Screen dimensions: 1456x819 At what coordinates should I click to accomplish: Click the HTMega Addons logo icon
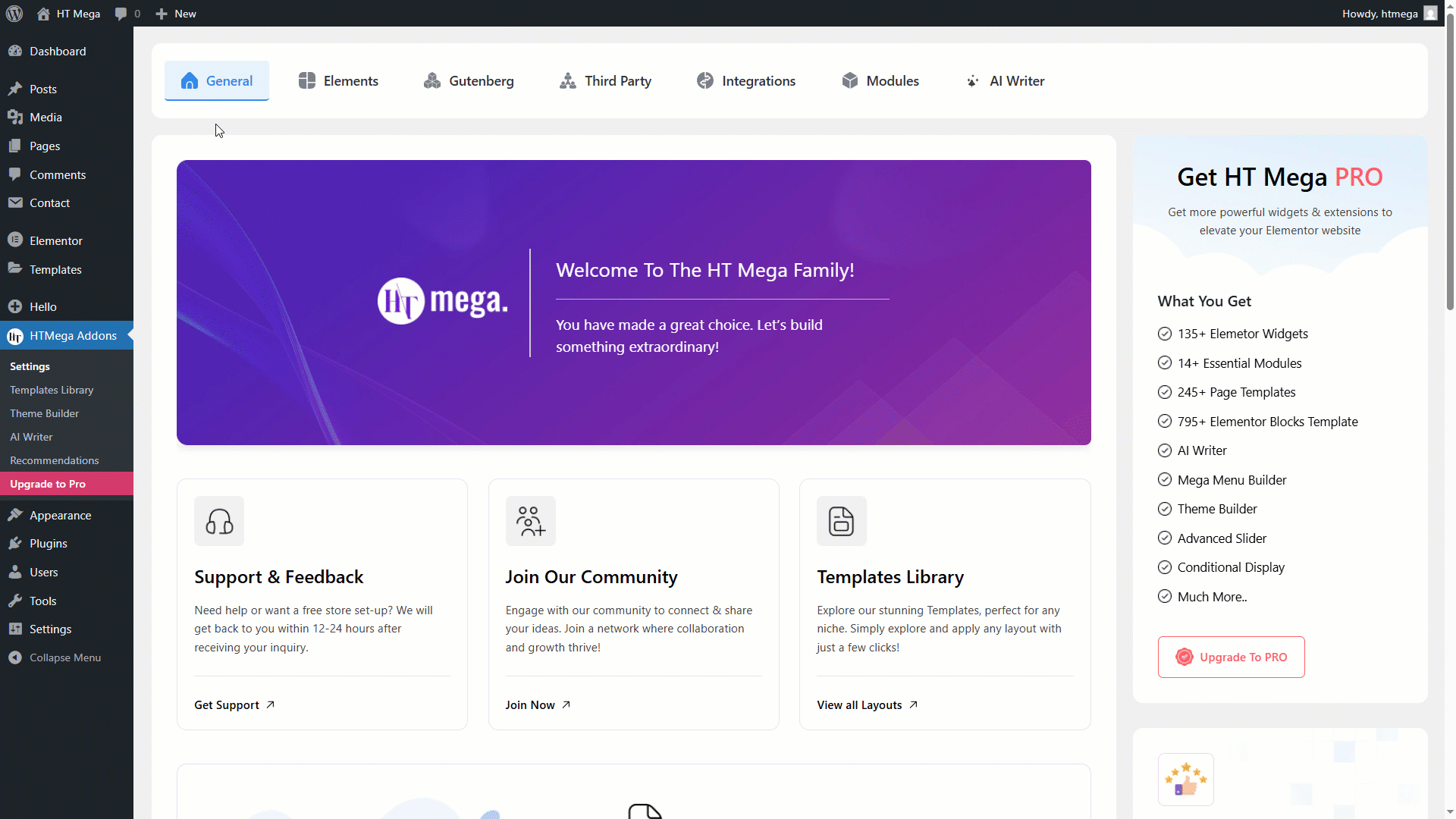click(x=15, y=336)
